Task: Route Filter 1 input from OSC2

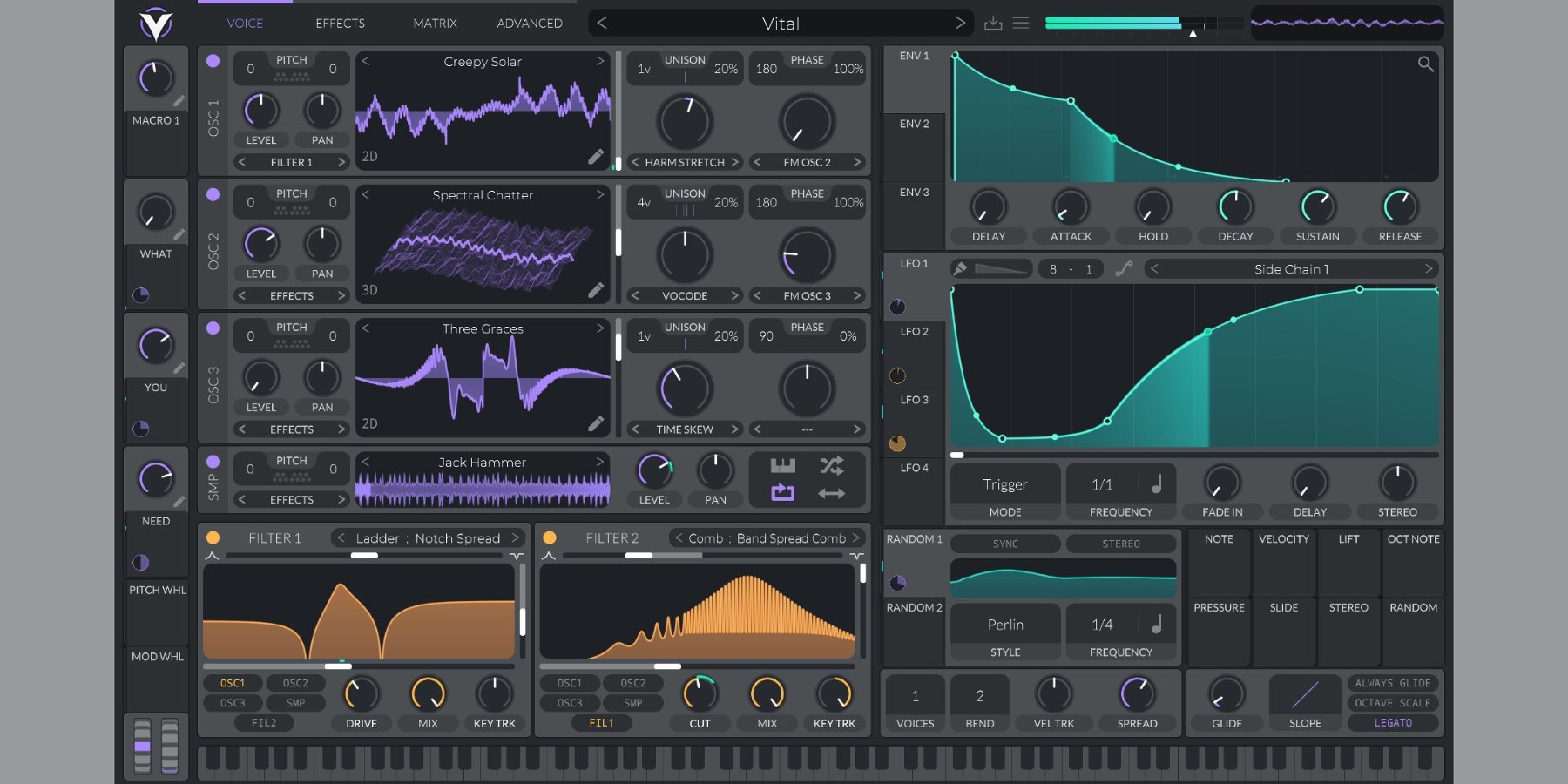Action: tap(295, 683)
